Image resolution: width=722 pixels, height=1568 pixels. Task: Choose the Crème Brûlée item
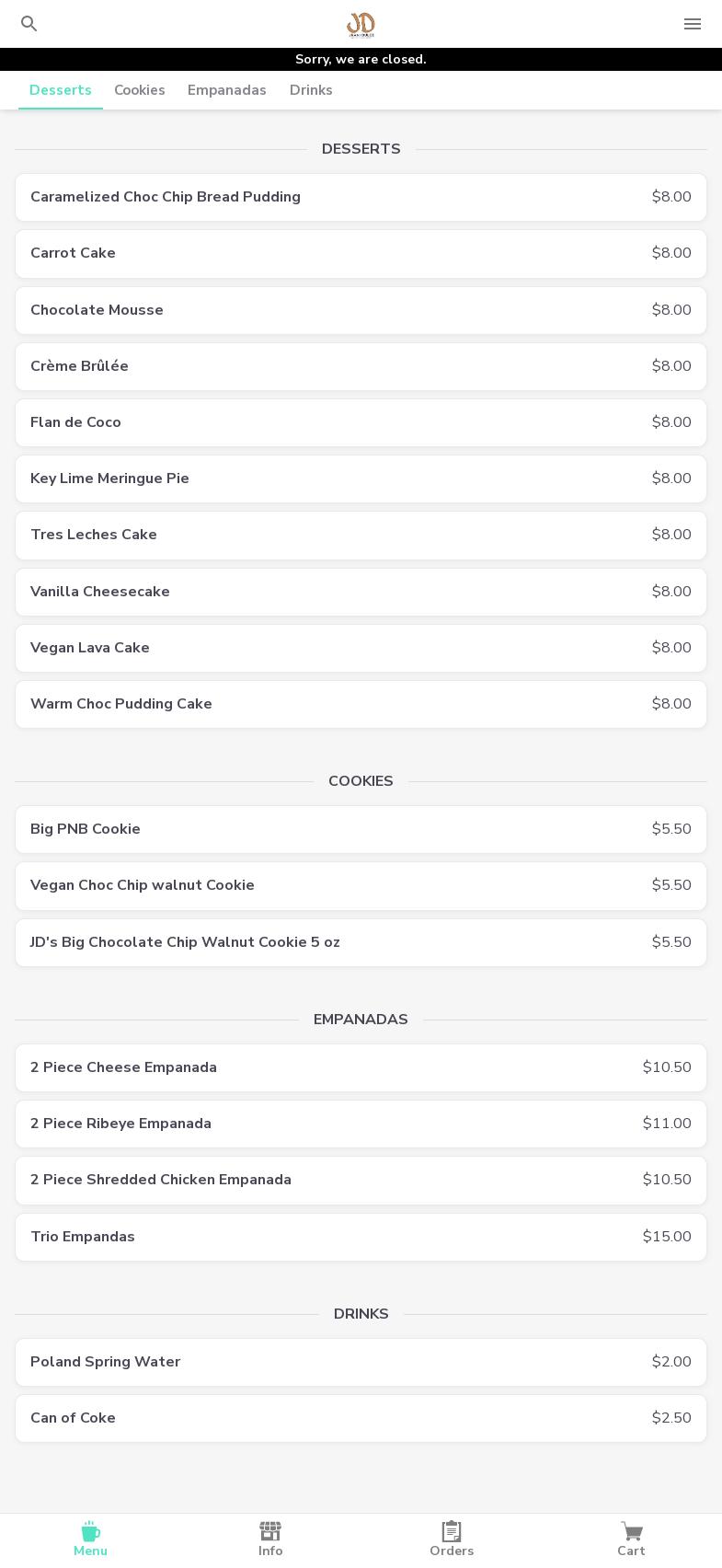pos(361,366)
